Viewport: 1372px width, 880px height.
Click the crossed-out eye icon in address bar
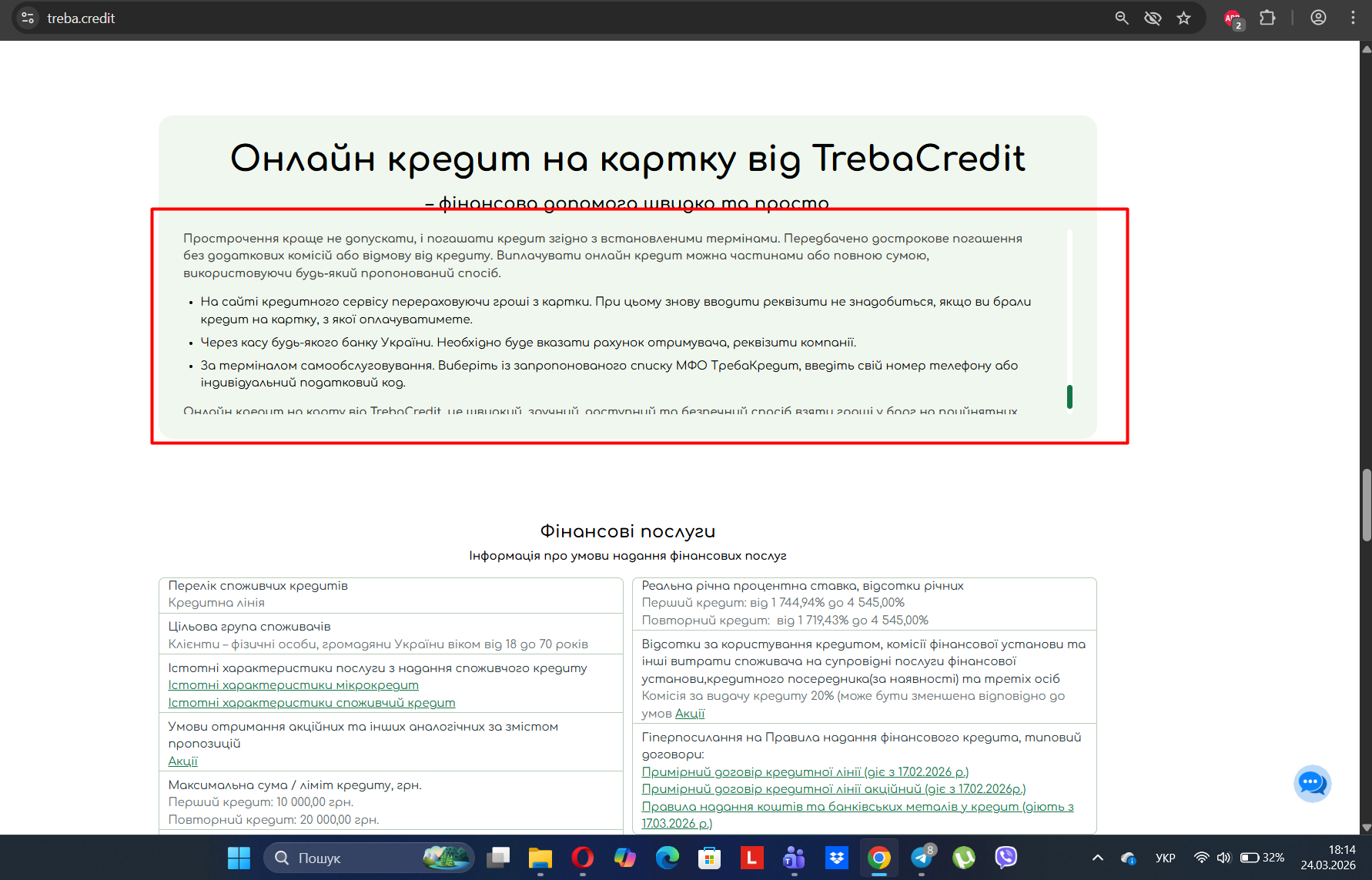coord(1153,18)
